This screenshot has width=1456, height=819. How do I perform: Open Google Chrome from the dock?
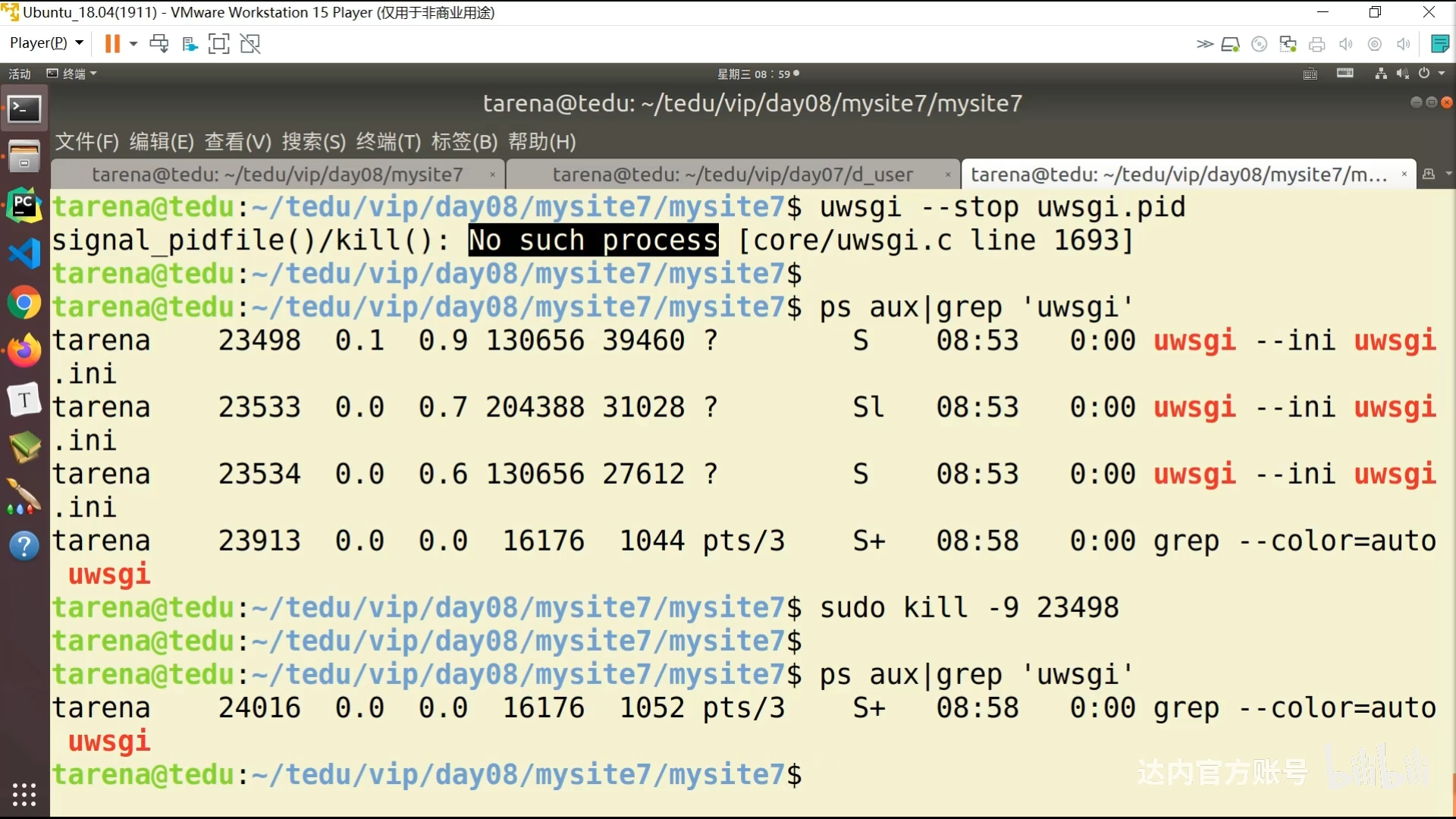(x=24, y=303)
